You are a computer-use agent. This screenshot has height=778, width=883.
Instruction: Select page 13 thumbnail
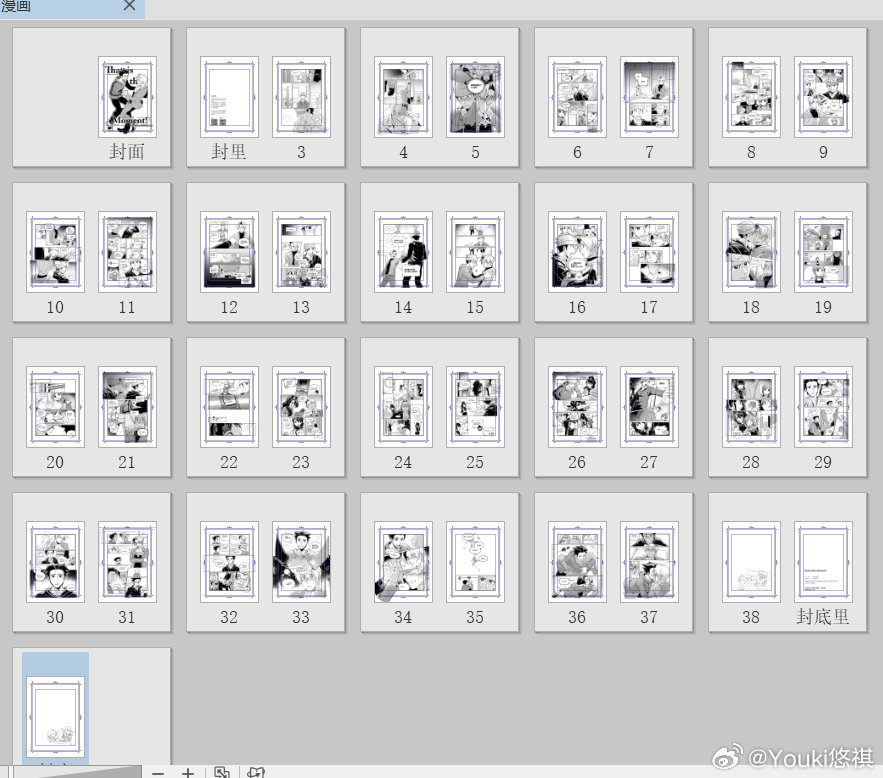pos(301,252)
